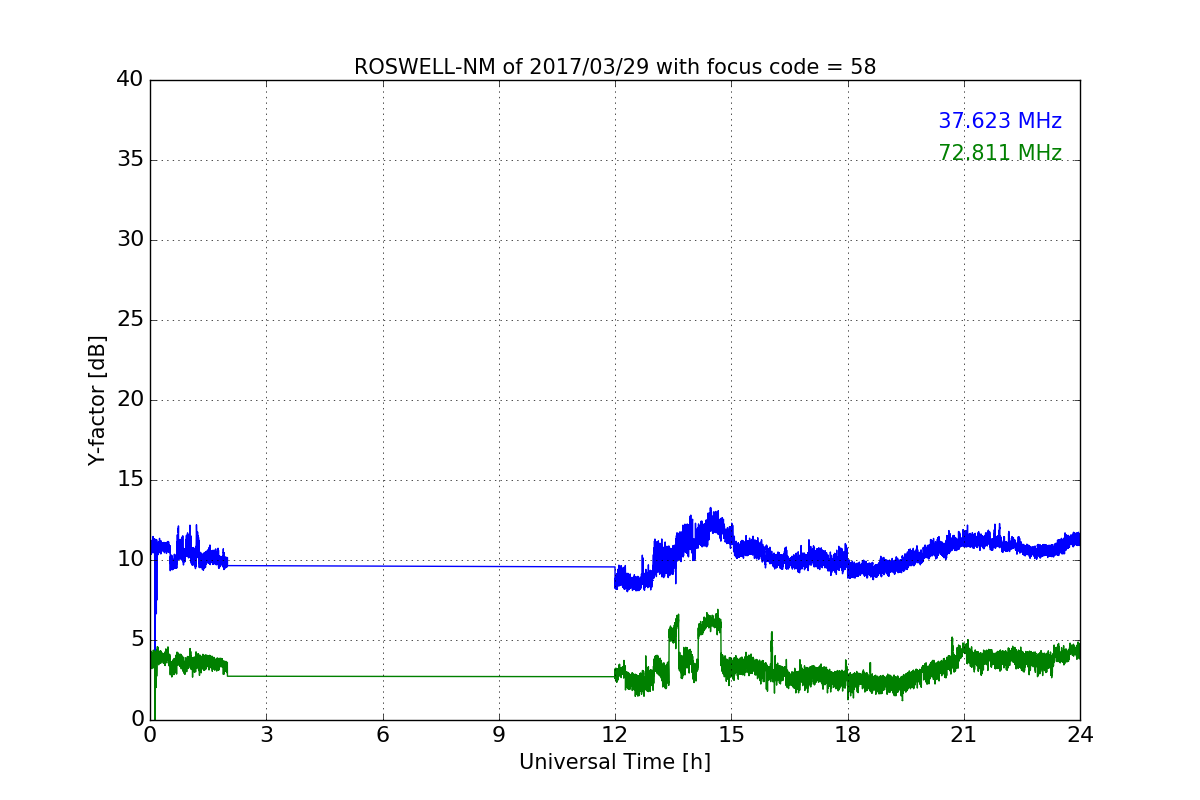Click y-axis tick label 35
This screenshot has height=800, width=1200.
point(130,160)
